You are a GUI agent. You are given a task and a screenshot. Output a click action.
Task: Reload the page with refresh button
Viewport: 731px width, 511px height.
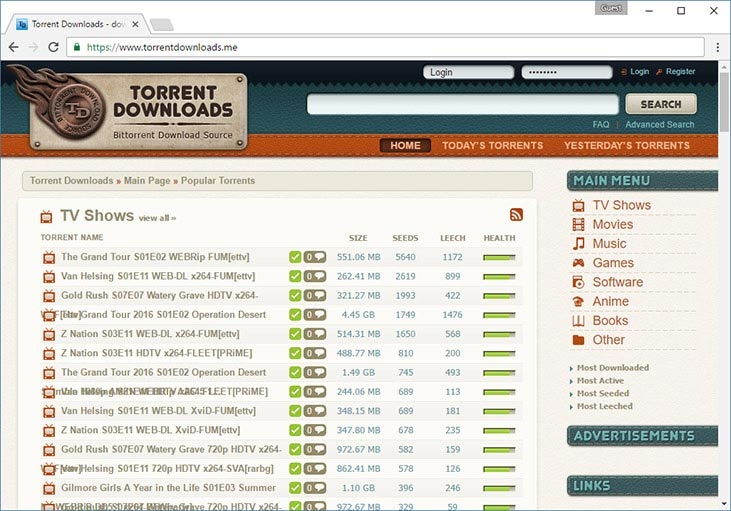pyautogui.click(x=53, y=47)
